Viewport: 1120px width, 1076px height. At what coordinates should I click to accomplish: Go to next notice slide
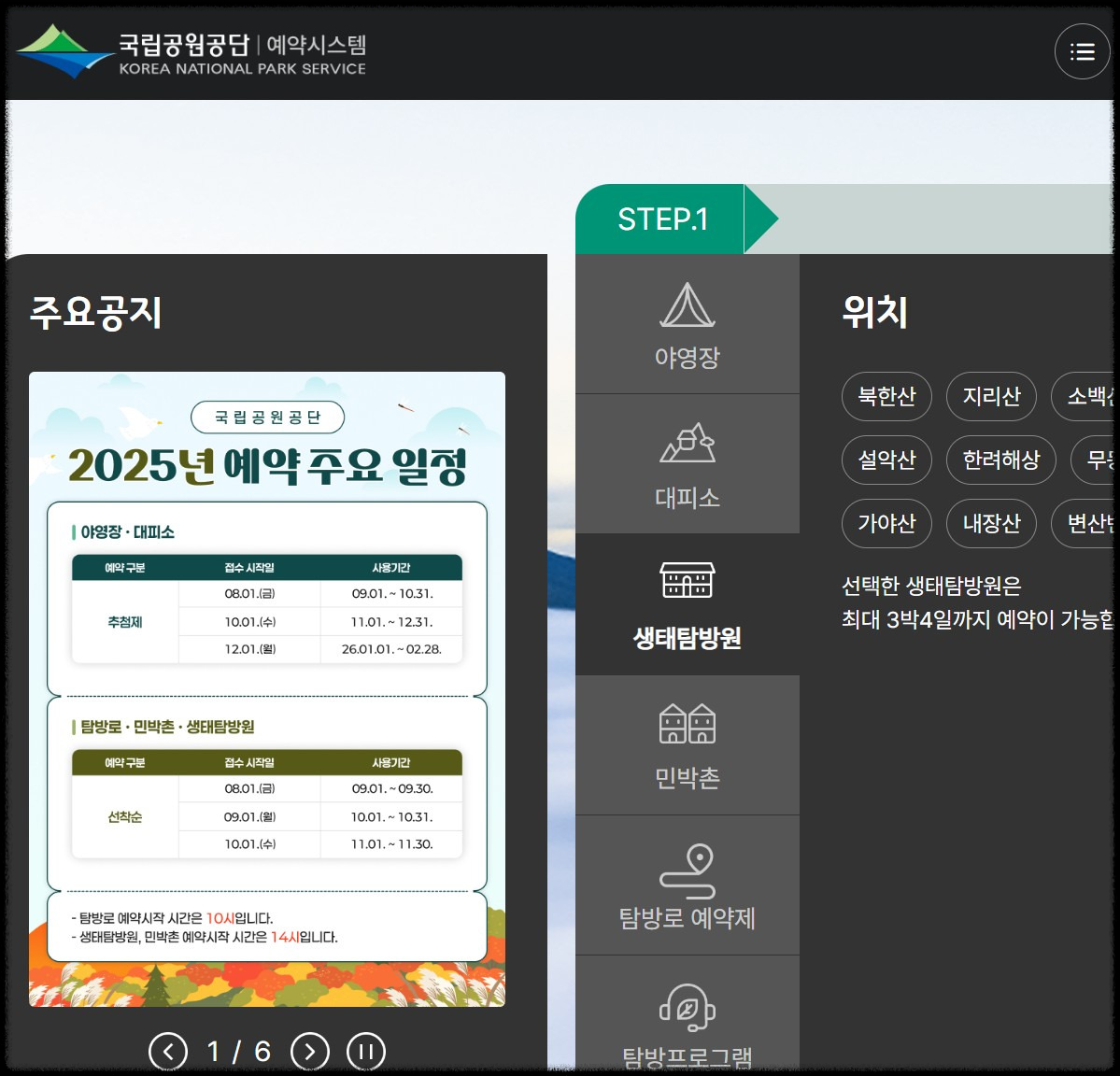(x=310, y=1052)
